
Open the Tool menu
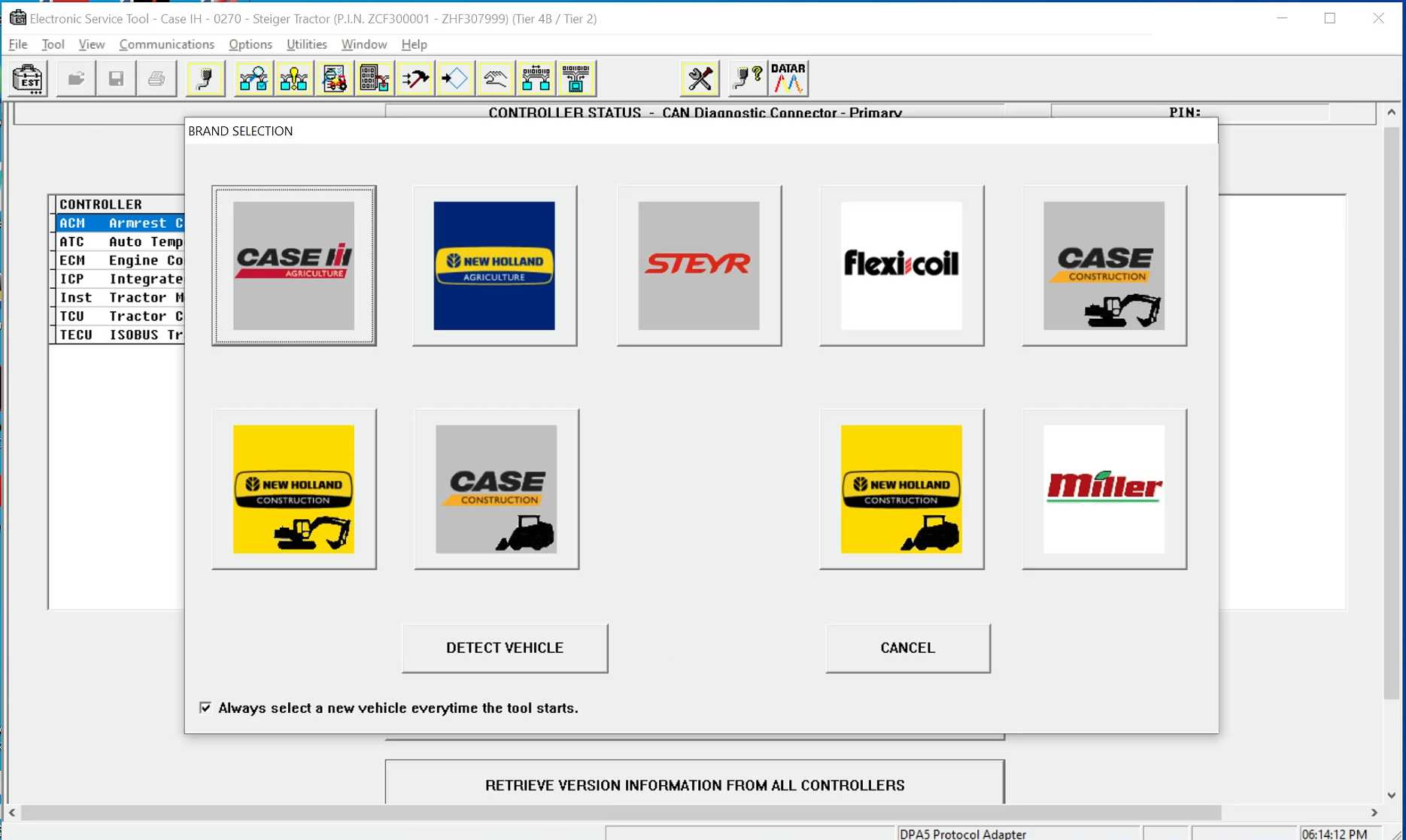53,44
